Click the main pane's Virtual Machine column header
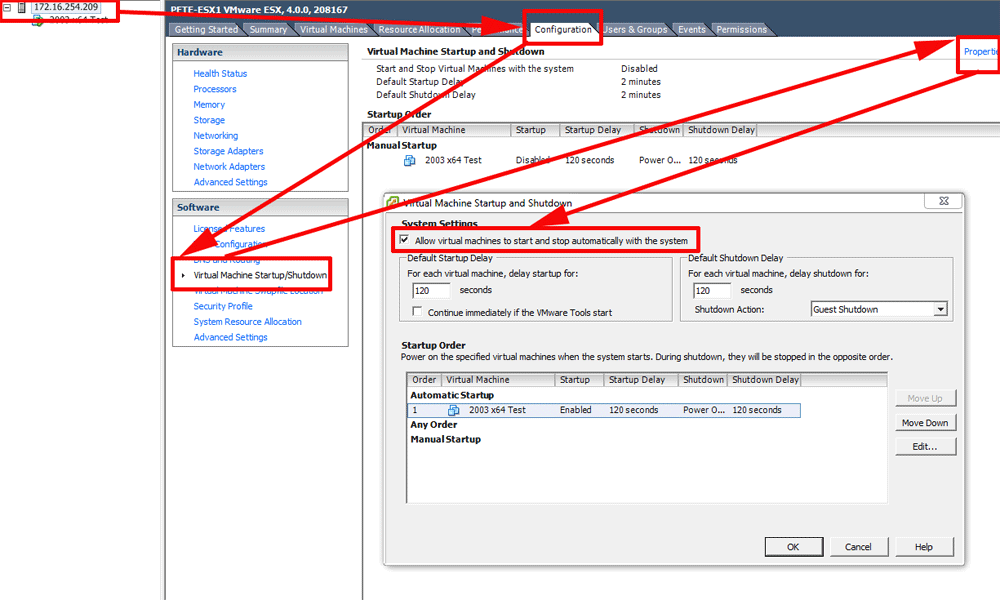Image resolution: width=1000 pixels, height=600 pixels. [x=453, y=130]
